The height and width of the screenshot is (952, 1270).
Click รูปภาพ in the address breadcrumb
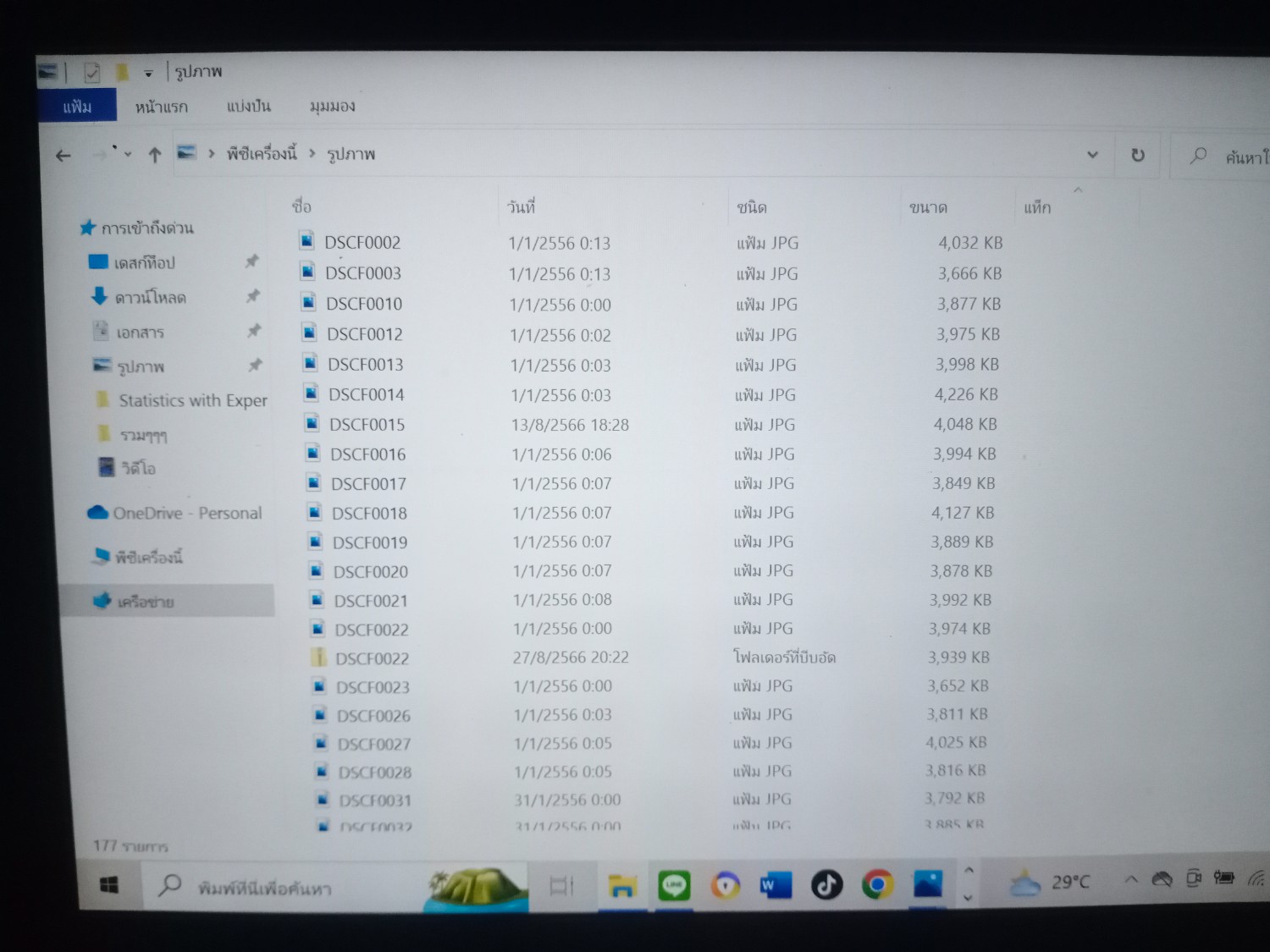[x=351, y=154]
